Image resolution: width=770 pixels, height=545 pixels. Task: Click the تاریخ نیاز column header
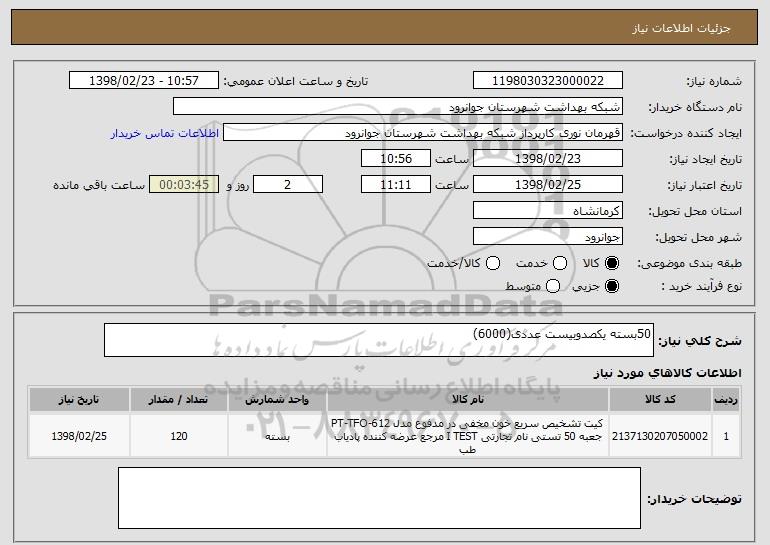79,400
